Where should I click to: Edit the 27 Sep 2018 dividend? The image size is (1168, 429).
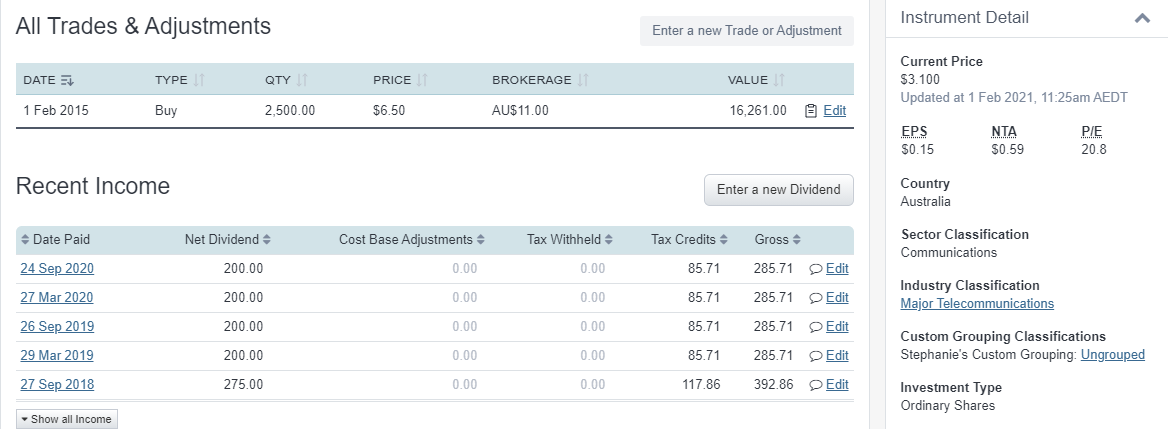pos(837,385)
